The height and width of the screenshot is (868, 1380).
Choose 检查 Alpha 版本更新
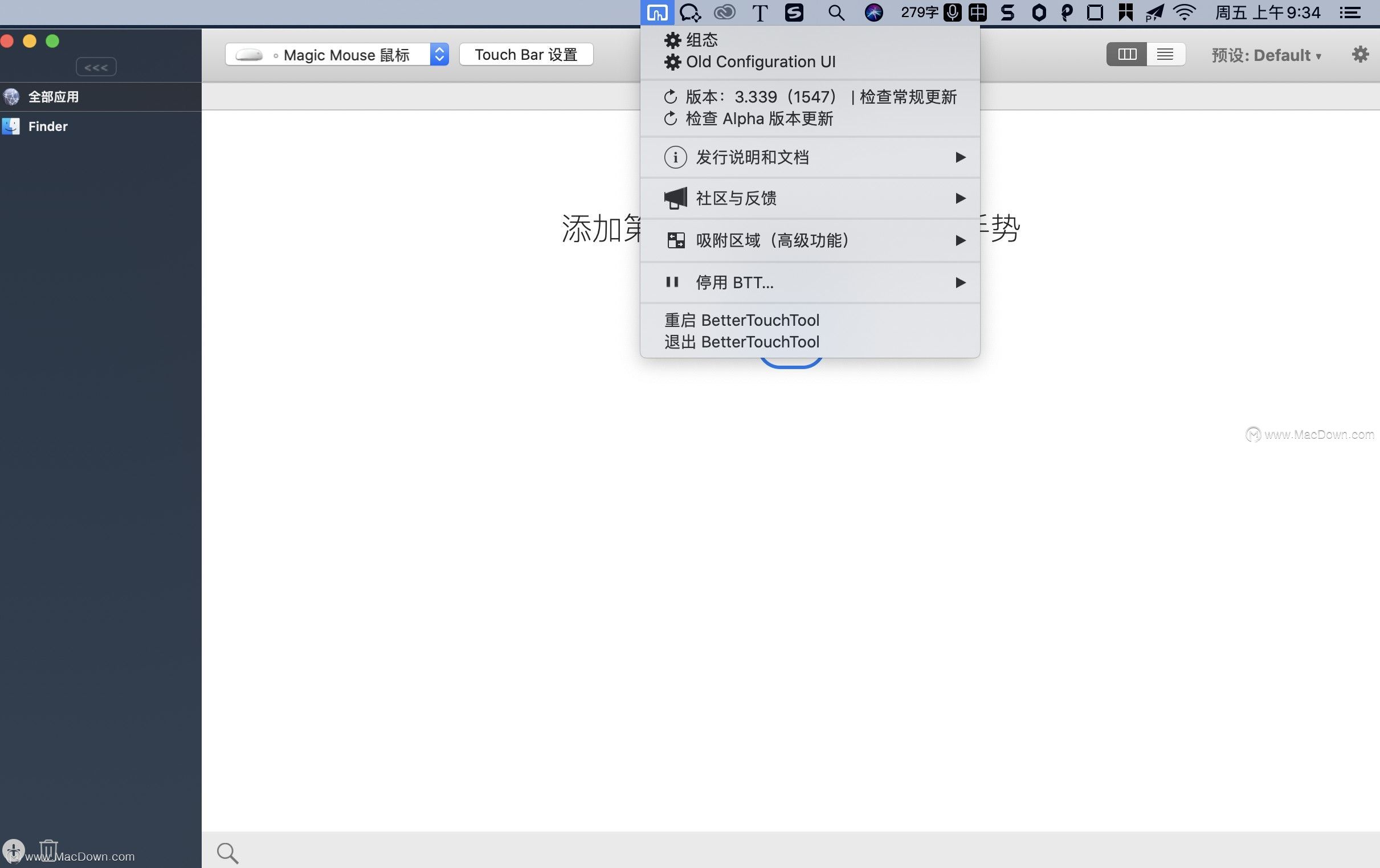pyautogui.click(x=810, y=118)
